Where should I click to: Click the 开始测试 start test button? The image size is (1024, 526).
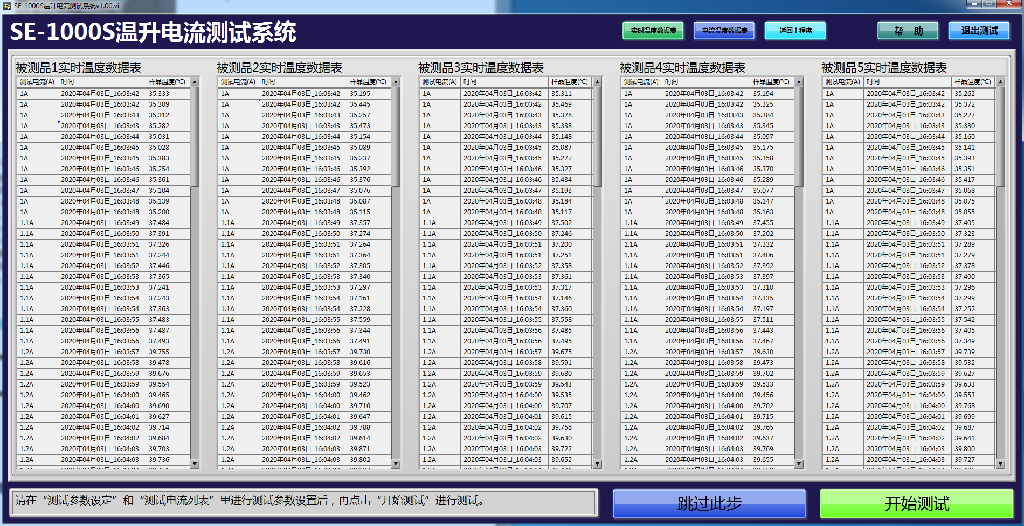click(917, 504)
